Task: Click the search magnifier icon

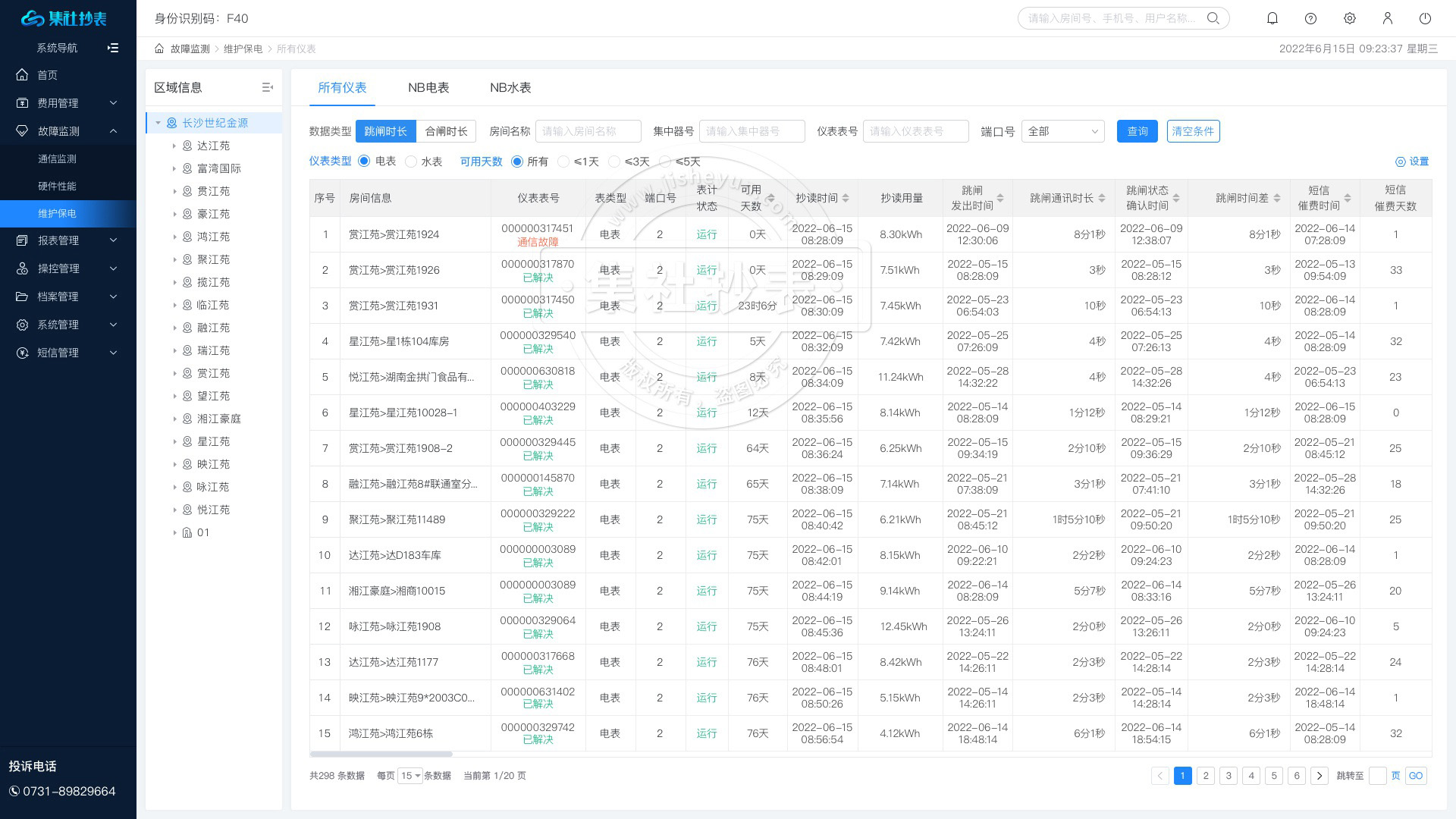Action: point(1213,18)
